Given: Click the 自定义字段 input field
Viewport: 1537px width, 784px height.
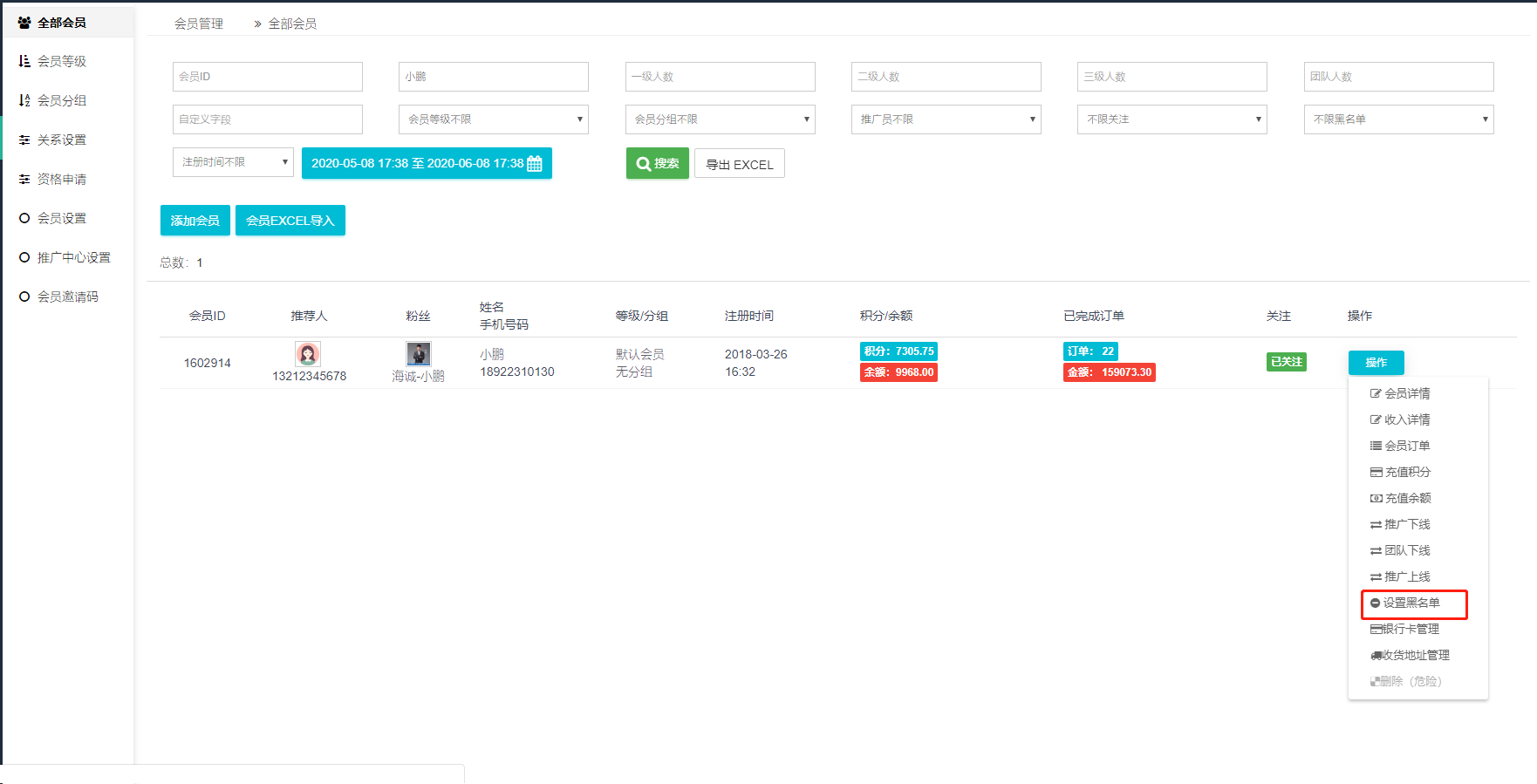Looking at the screenshot, I should click(x=268, y=119).
